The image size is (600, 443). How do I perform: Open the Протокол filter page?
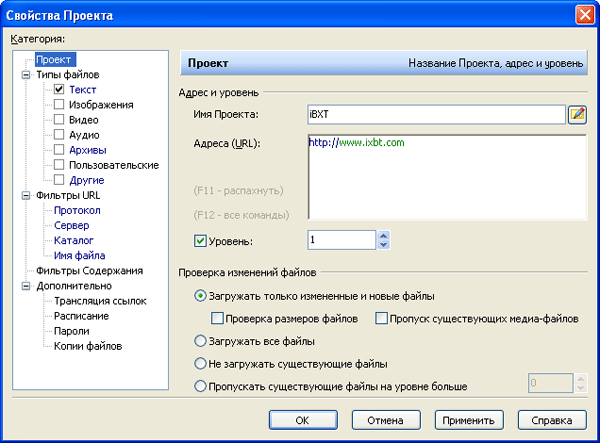(x=77, y=210)
